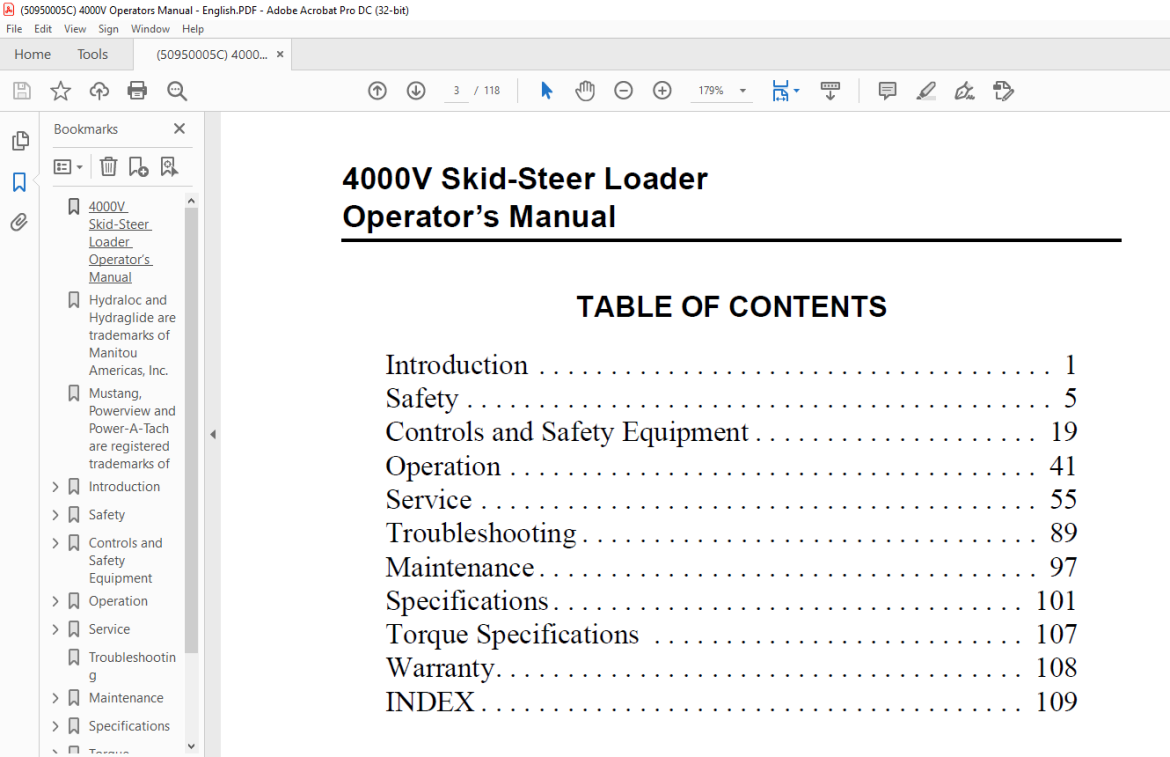
Task: Open the Maintenance bookmark link
Action: 126,698
